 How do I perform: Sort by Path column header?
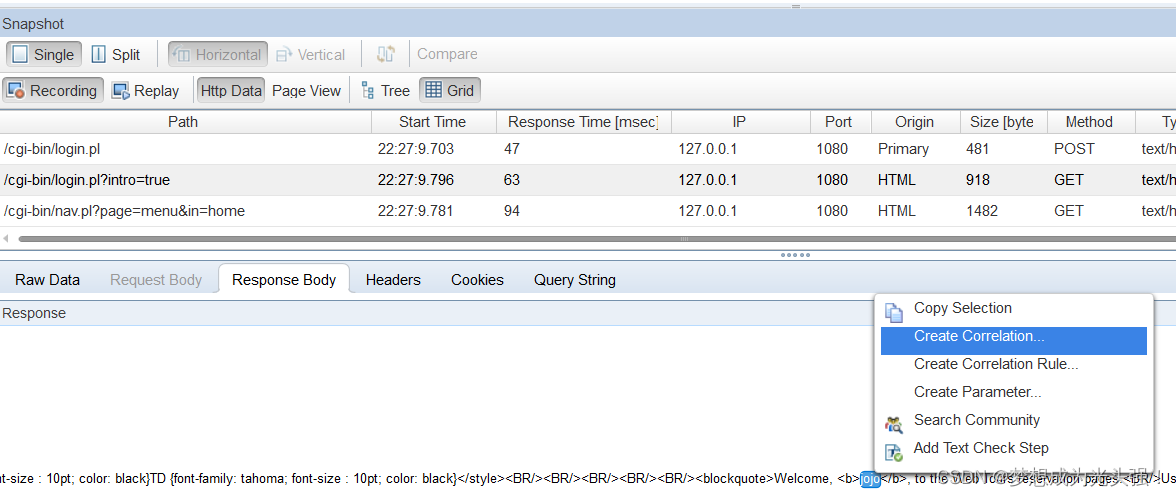pyautogui.click(x=185, y=122)
